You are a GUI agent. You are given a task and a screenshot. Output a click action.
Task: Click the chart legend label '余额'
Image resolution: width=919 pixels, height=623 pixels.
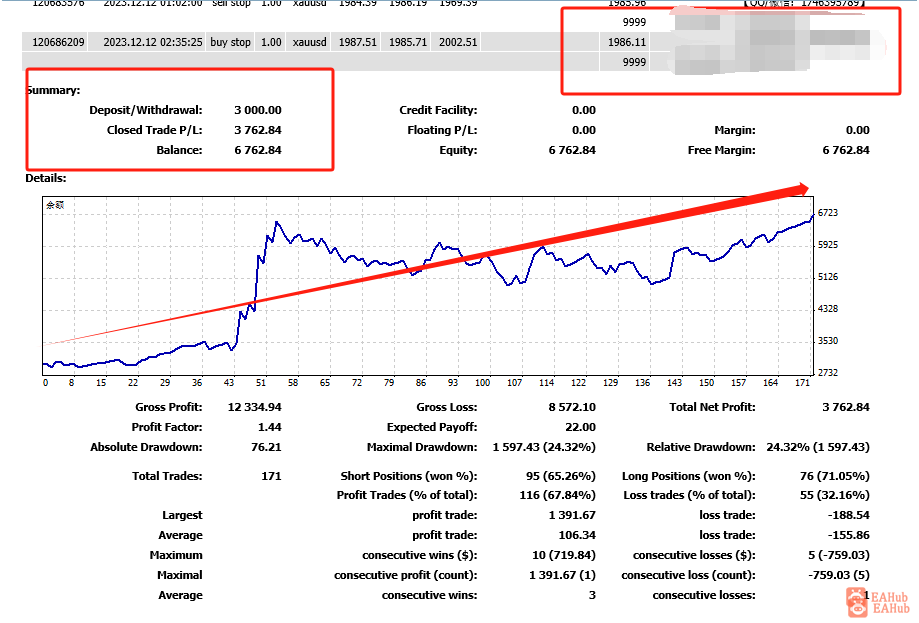[55, 205]
